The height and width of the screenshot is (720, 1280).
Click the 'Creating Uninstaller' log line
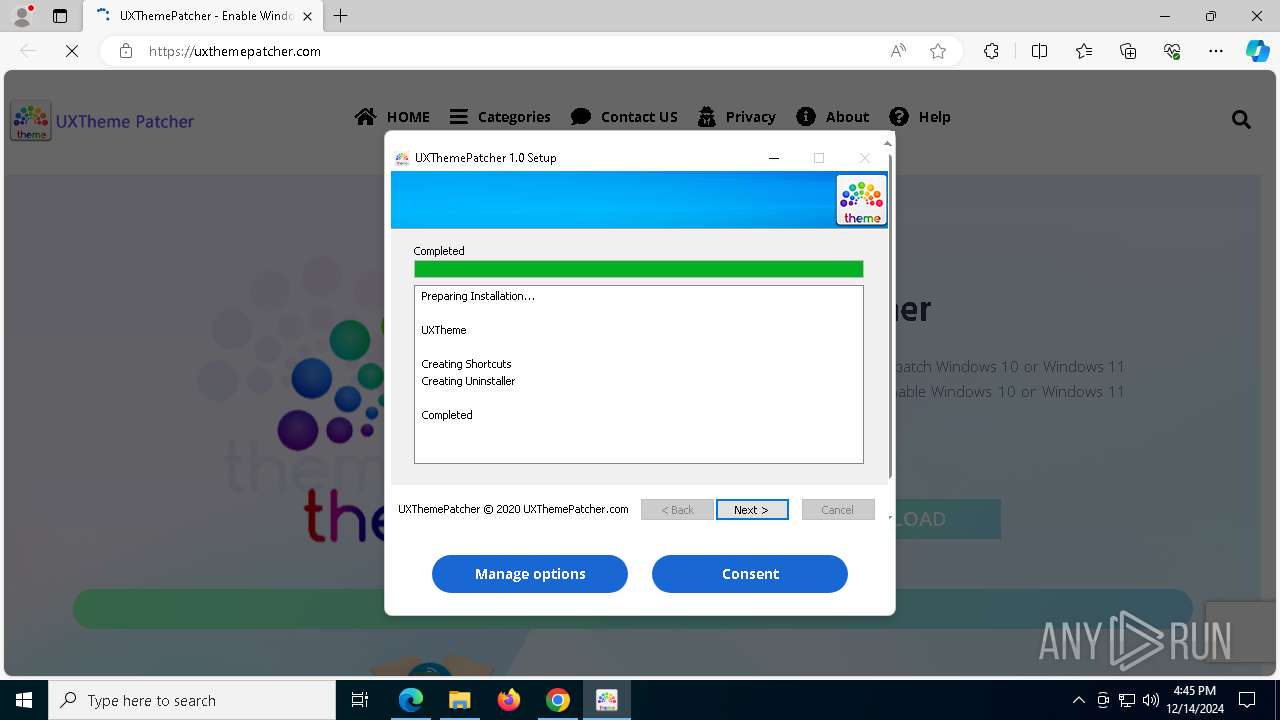(x=468, y=381)
